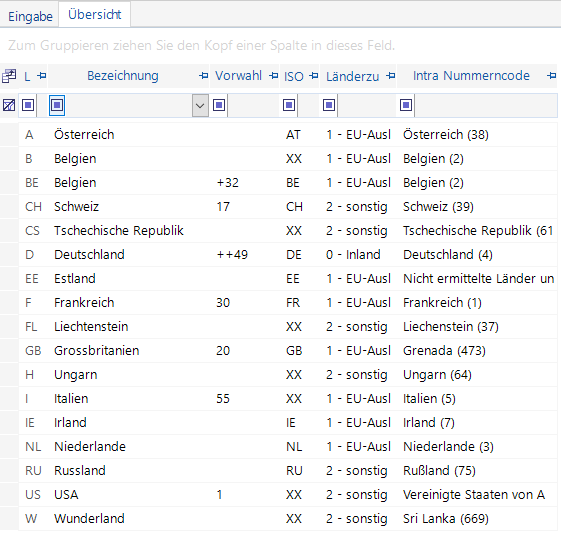
Task: Open the column chooser icon beside L header
Action: (9, 76)
